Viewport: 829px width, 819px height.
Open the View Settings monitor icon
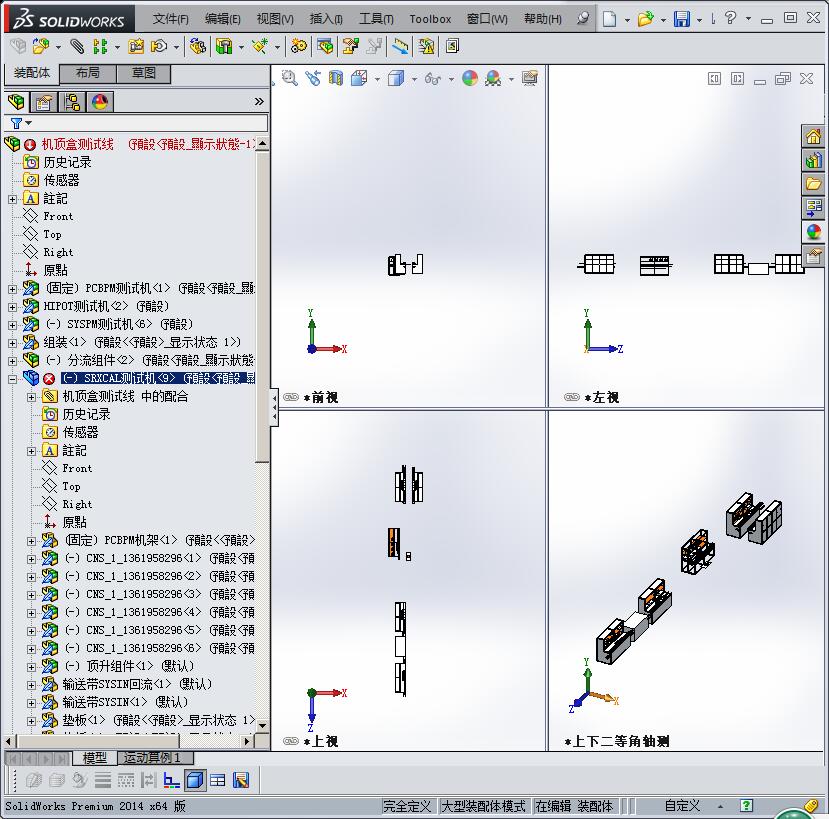tap(529, 78)
